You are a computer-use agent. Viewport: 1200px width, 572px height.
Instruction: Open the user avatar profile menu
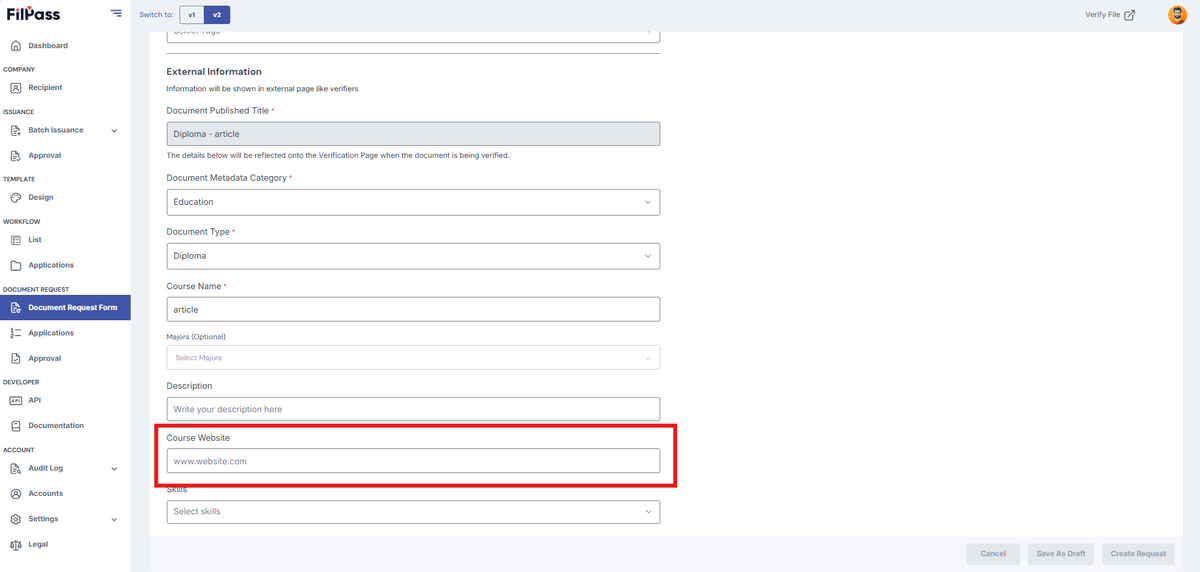click(1177, 15)
